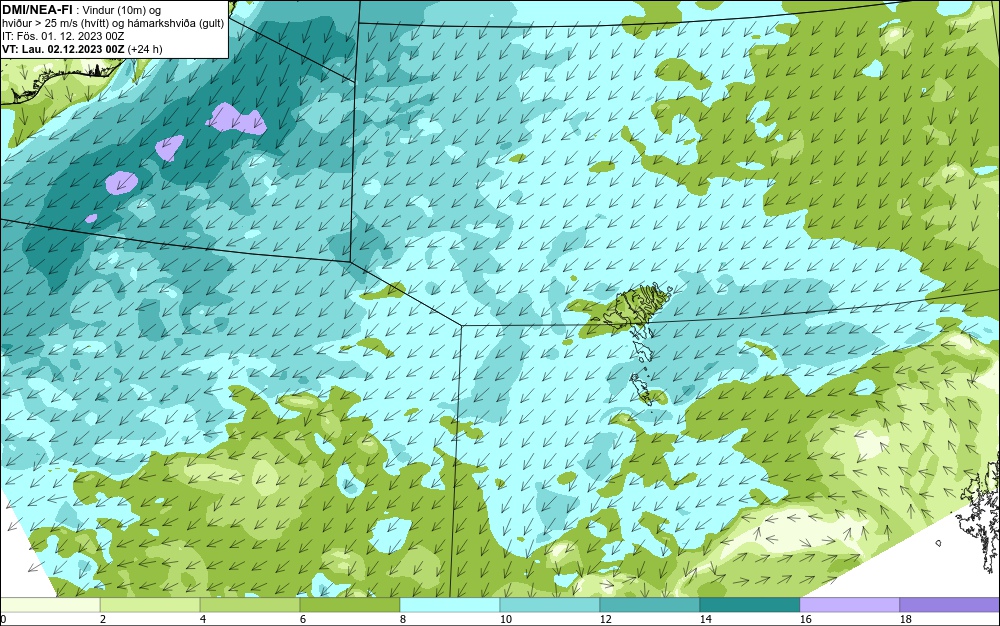Select the 4–6 m/s green swatch

pyautogui.click(x=250, y=604)
